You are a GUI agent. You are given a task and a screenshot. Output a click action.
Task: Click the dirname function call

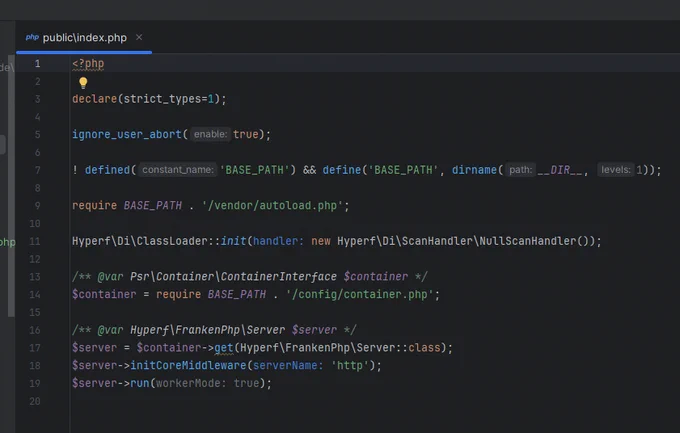(x=474, y=170)
